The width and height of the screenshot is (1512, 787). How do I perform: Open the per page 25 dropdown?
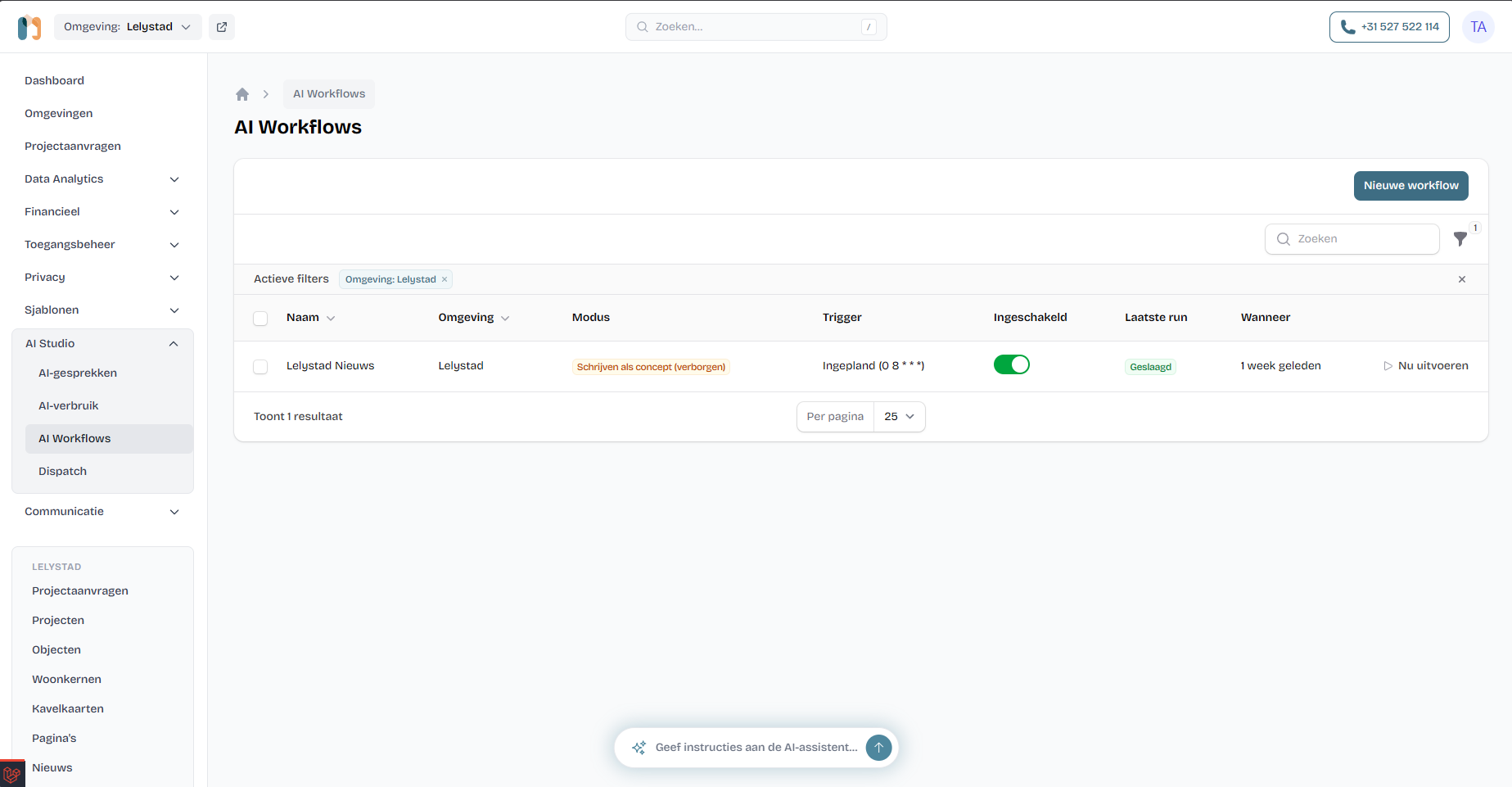[x=900, y=417]
